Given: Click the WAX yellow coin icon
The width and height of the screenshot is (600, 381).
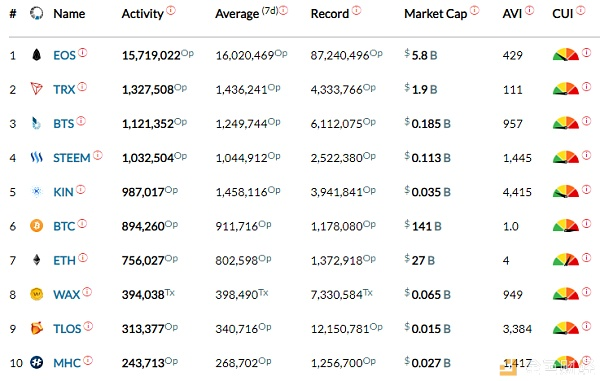Looking at the screenshot, I should 36,294.
